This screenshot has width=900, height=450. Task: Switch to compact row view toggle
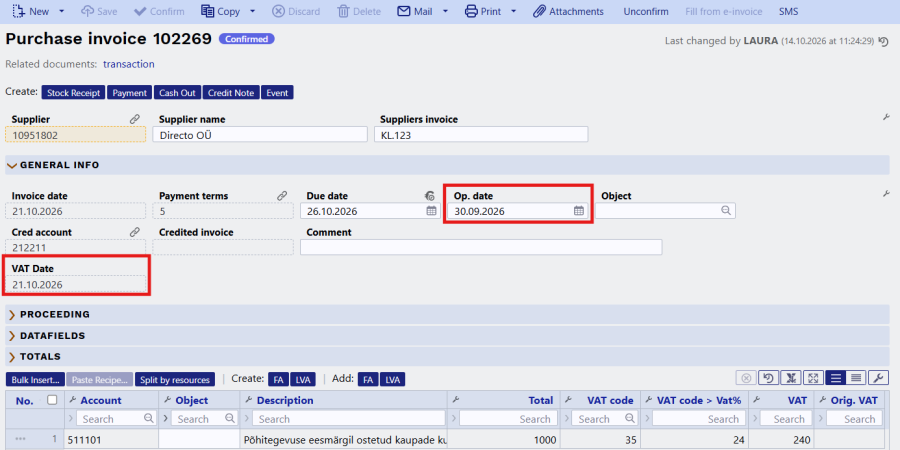[856, 378]
